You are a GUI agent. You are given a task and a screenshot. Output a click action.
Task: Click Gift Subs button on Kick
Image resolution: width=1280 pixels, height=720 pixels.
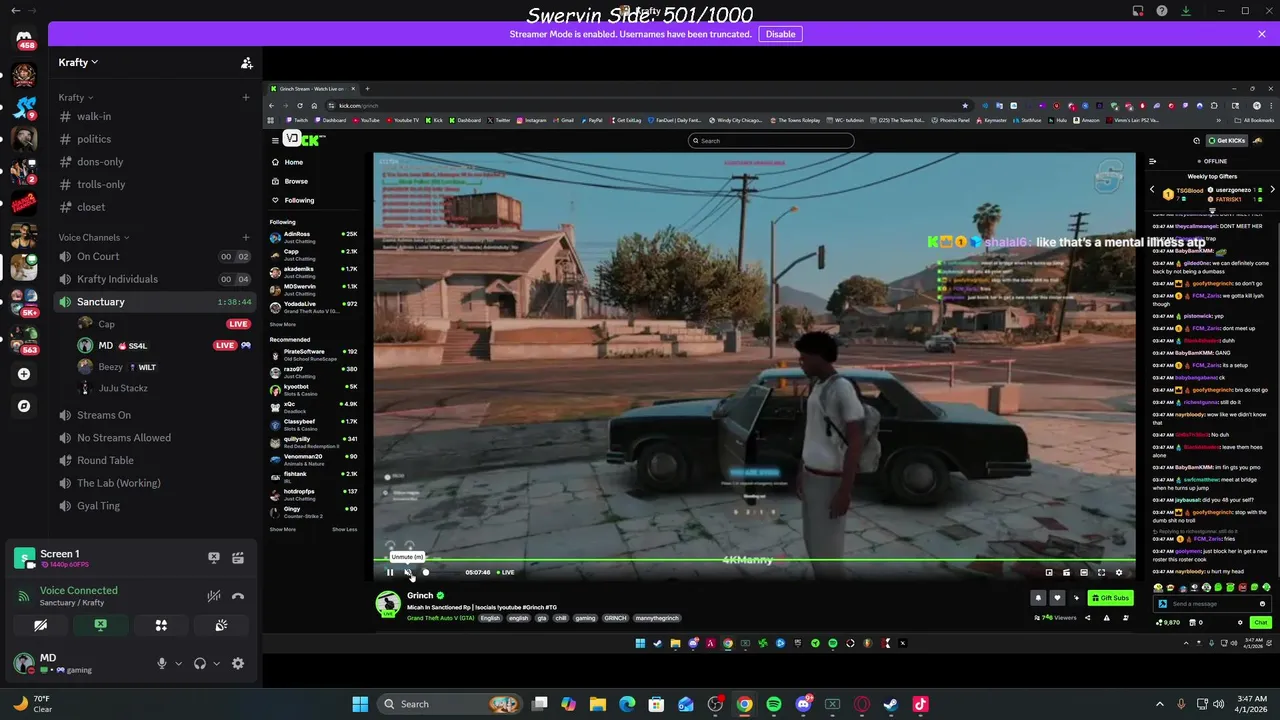coord(1110,598)
